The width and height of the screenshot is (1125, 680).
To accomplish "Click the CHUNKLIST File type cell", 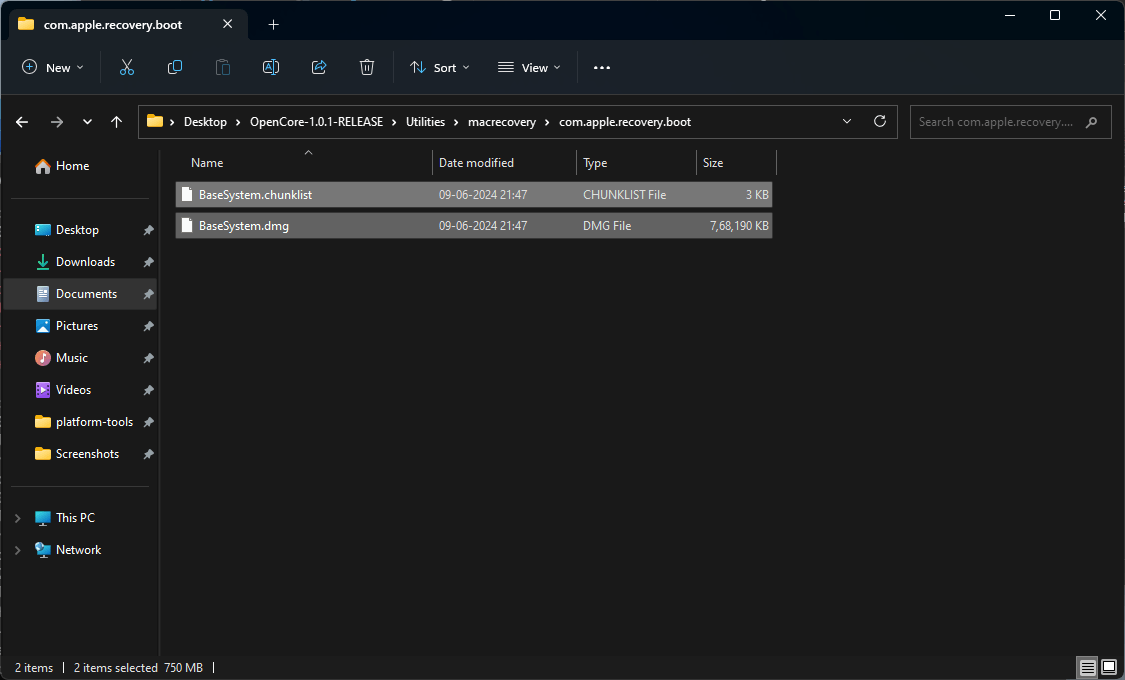I will click(624, 194).
